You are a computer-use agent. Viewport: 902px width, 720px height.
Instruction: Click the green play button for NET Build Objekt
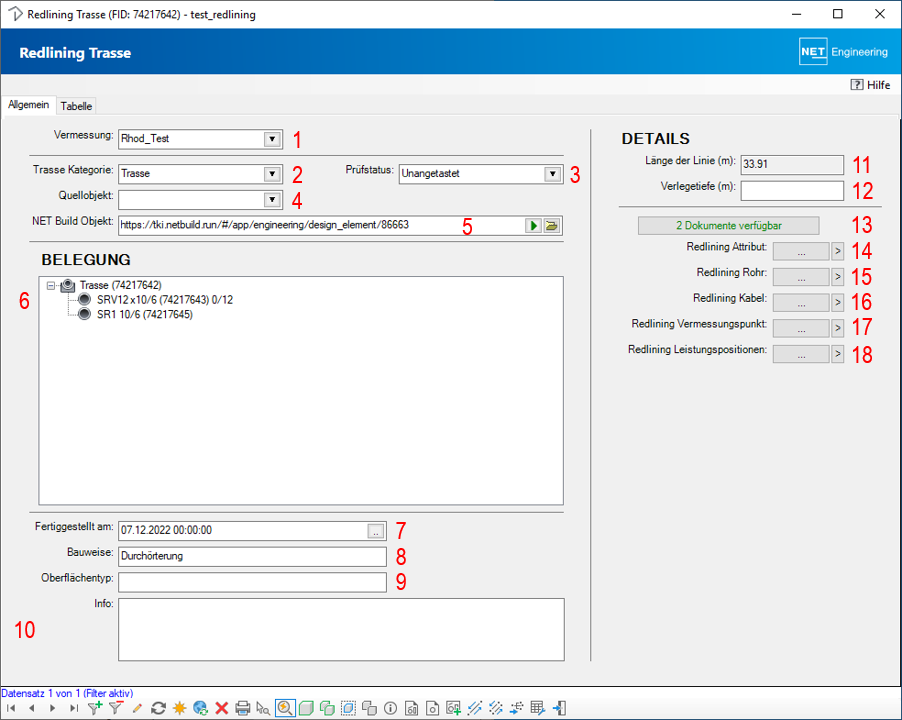tap(533, 225)
